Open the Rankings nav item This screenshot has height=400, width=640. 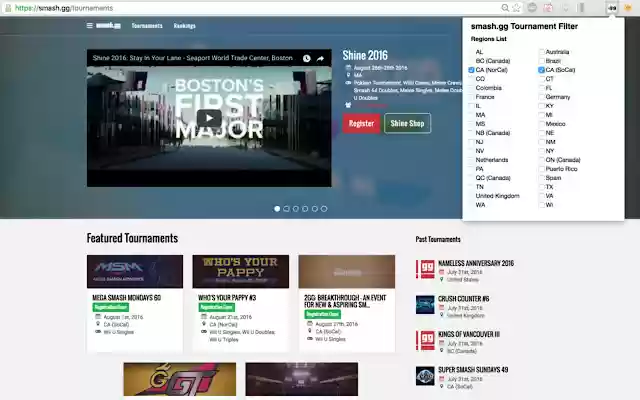click(x=184, y=26)
